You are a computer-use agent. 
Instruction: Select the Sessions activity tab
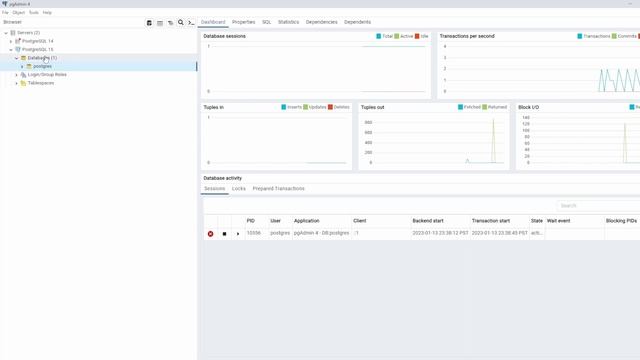click(x=215, y=189)
